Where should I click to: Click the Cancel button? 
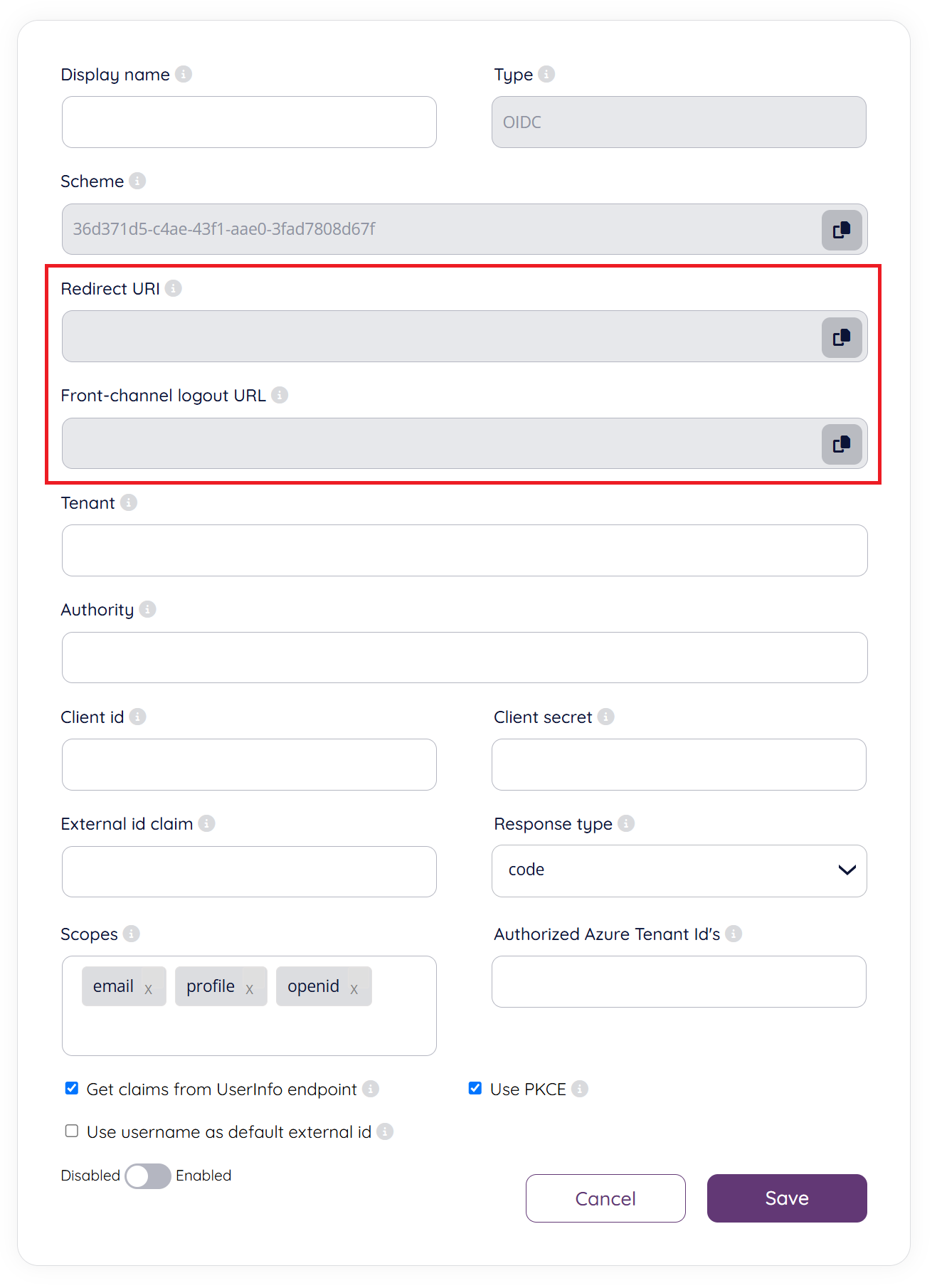(605, 1198)
